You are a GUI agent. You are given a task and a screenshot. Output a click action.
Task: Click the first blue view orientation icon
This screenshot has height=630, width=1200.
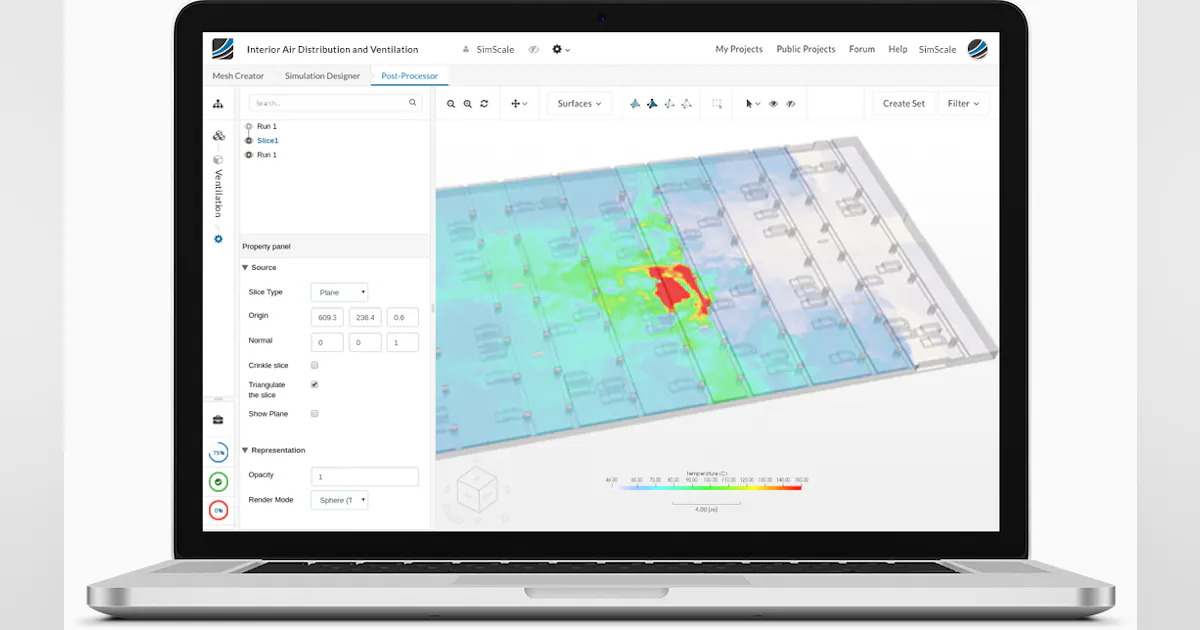[635, 104]
